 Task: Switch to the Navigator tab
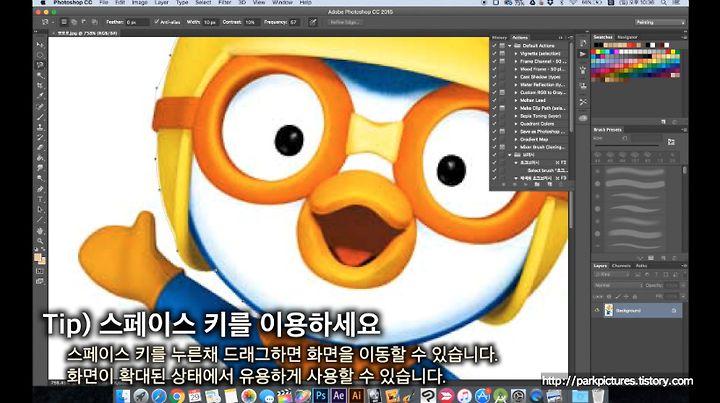tap(627, 37)
